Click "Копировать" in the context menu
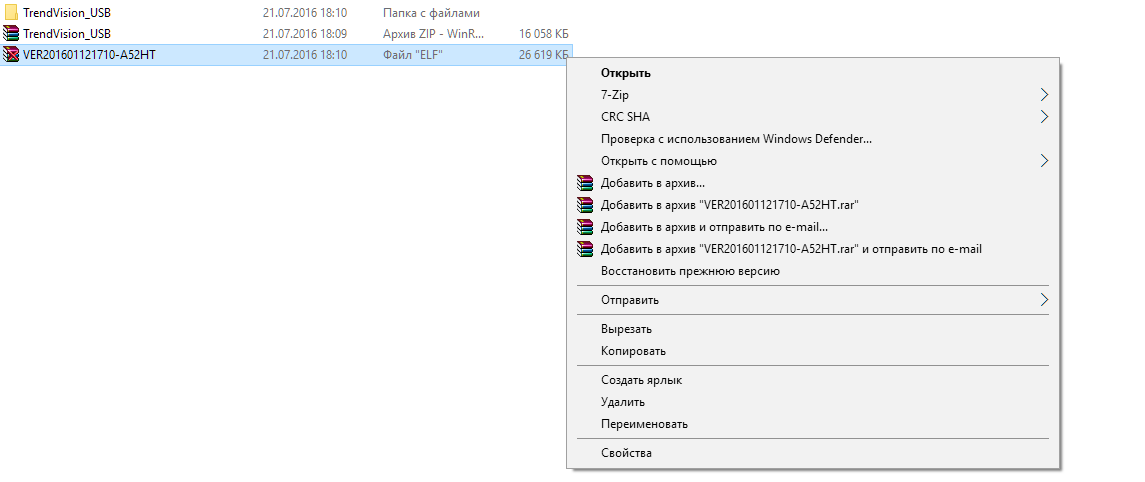Image resolution: width=1145 pixels, height=482 pixels. [x=633, y=351]
